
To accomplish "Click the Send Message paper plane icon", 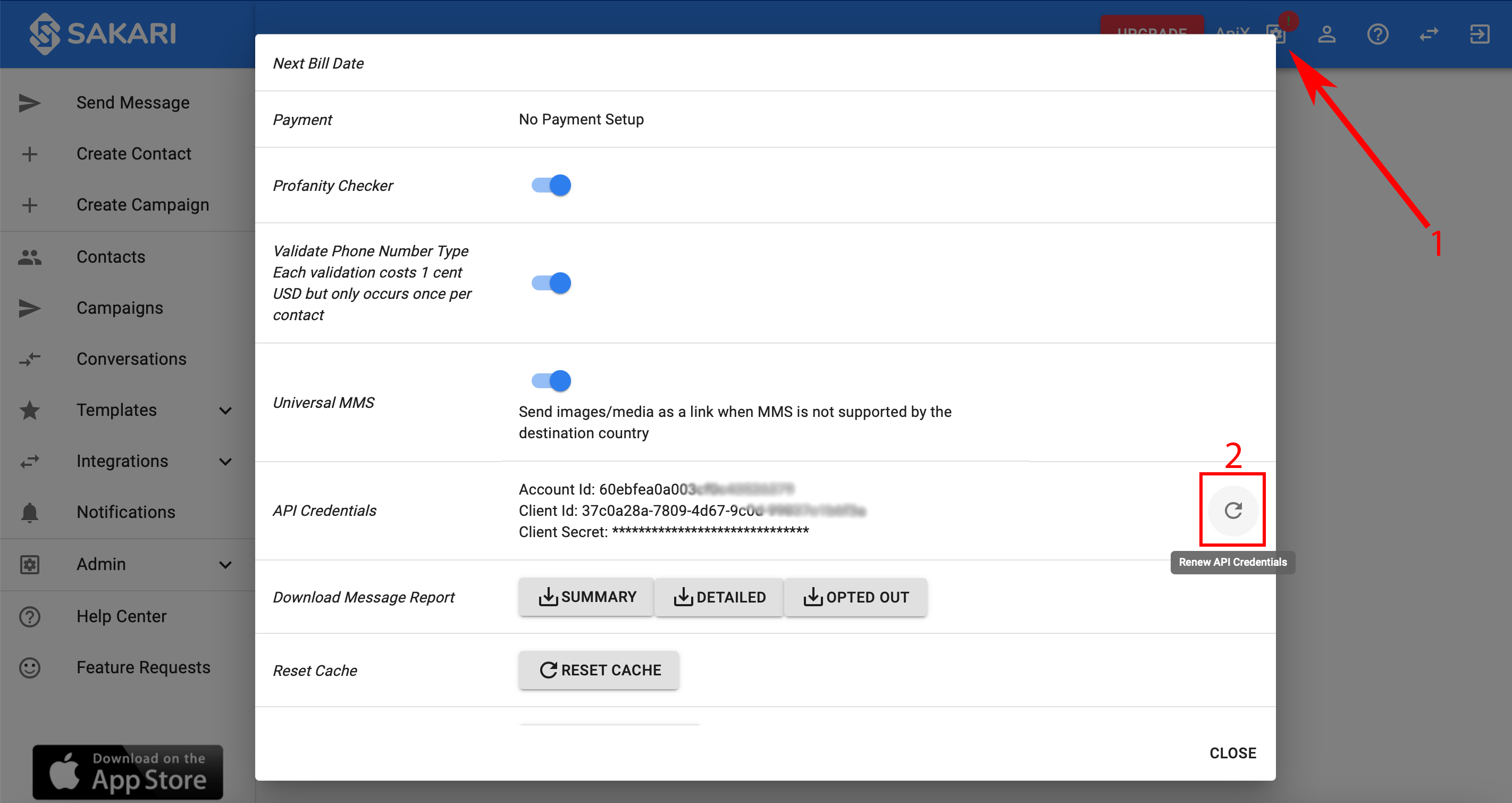I will click(29, 103).
